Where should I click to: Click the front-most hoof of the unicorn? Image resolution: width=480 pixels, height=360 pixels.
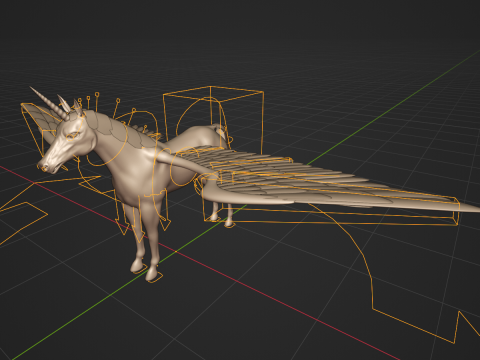click(x=152, y=273)
